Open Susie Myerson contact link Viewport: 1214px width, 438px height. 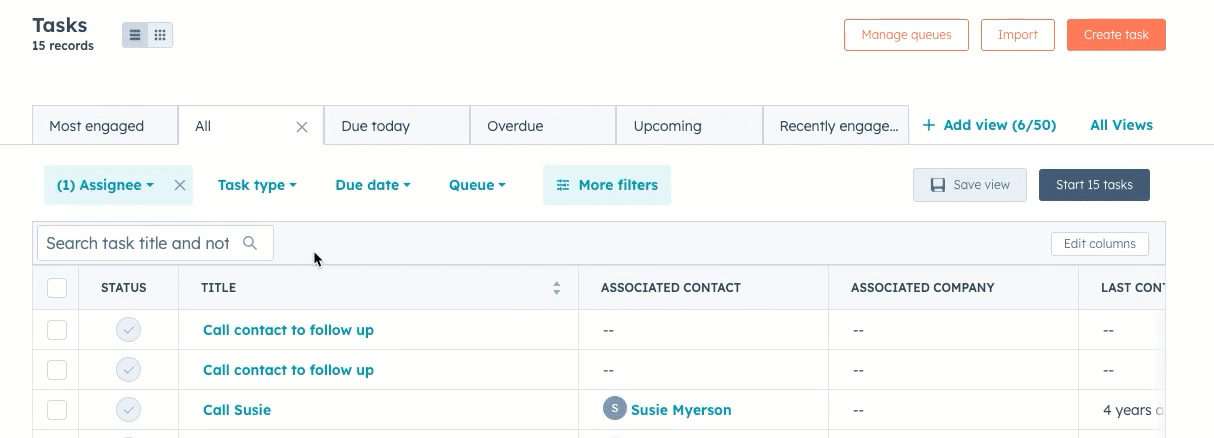(x=681, y=410)
